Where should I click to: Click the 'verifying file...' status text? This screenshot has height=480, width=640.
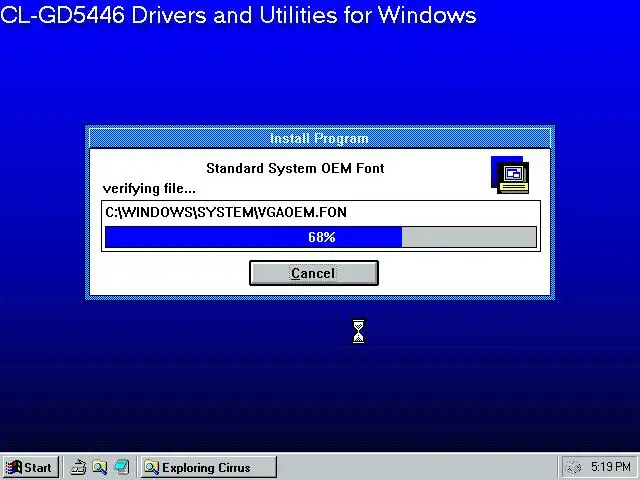coord(149,189)
